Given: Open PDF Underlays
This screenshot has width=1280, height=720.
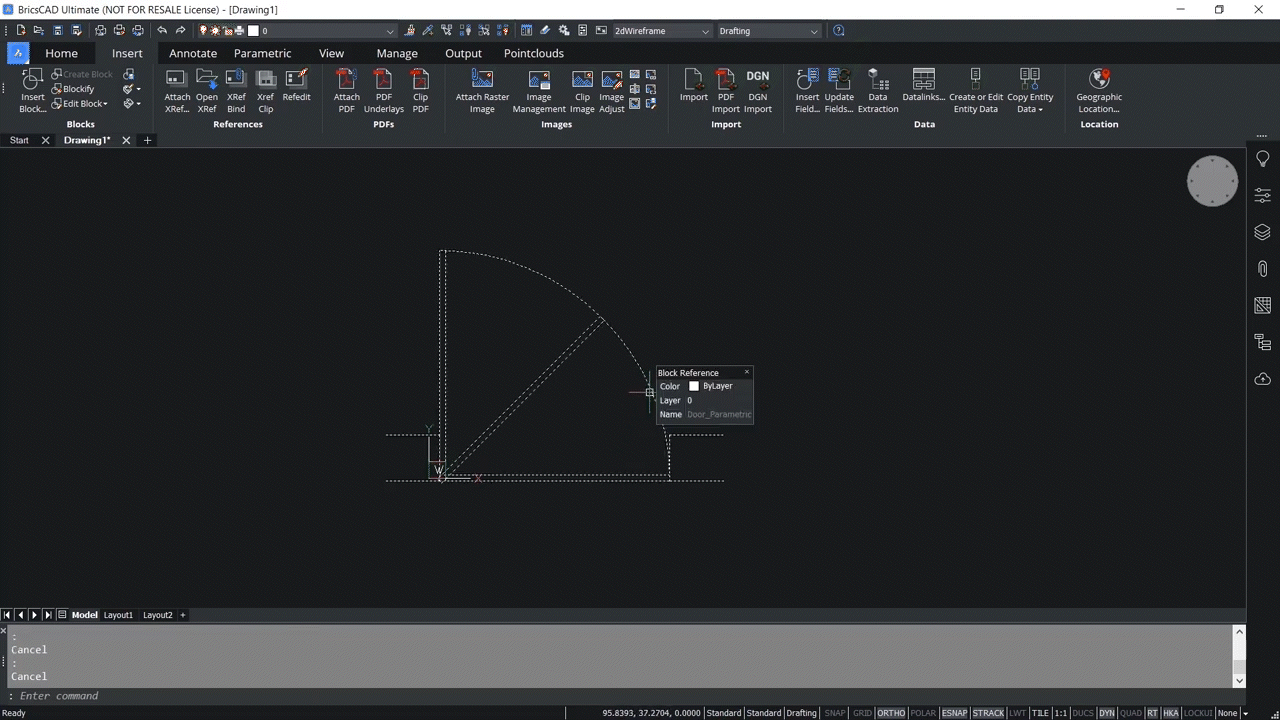Looking at the screenshot, I should click(383, 91).
